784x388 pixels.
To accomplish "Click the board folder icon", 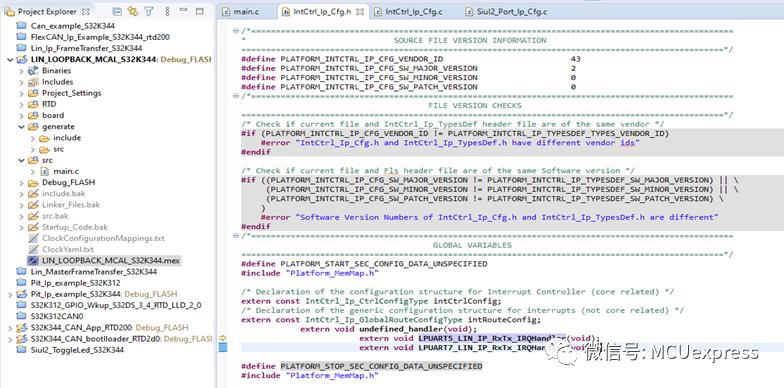I will coord(33,116).
